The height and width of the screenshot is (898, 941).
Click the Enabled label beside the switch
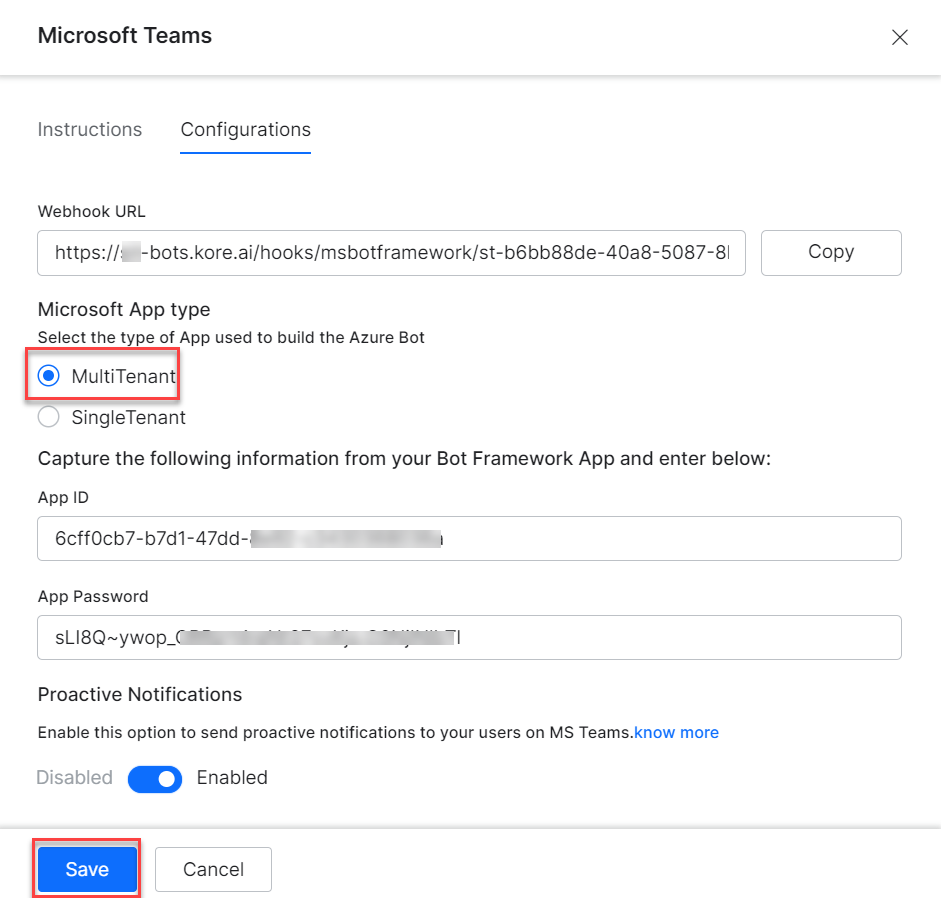(x=232, y=777)
